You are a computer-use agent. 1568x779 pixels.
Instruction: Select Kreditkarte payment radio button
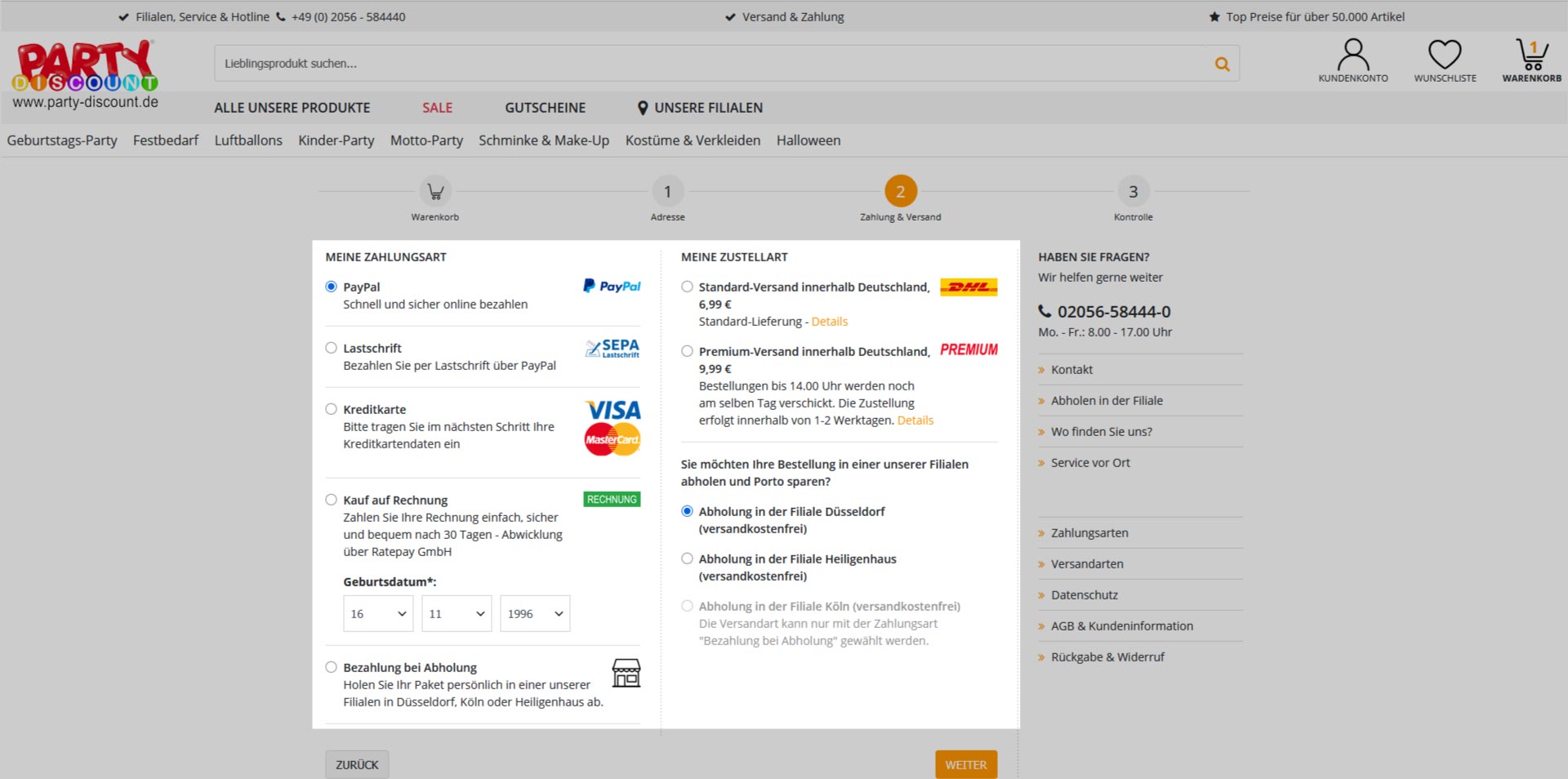[331, 409]
